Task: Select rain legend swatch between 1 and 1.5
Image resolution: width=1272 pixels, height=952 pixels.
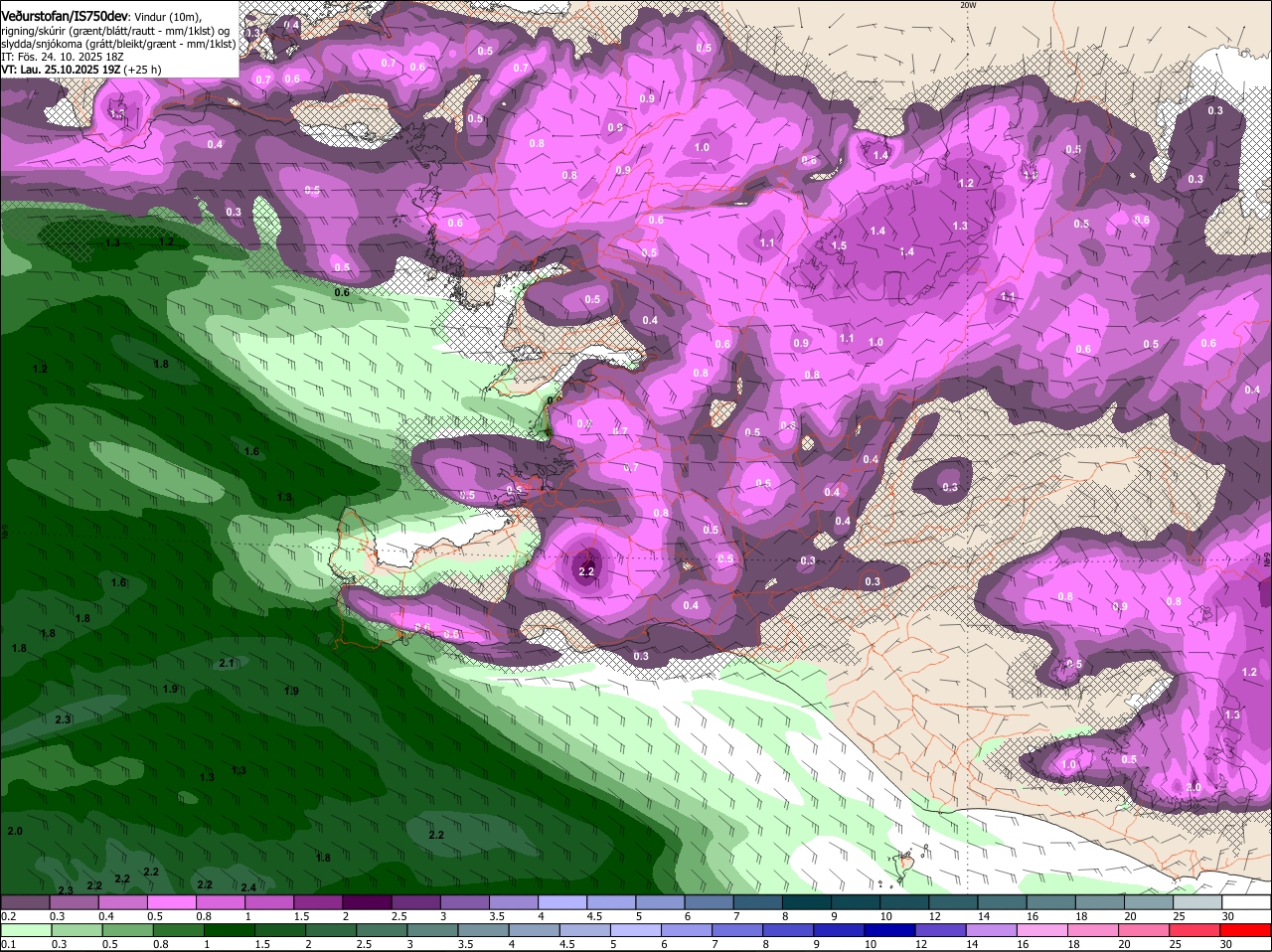Action: [230, 931]
